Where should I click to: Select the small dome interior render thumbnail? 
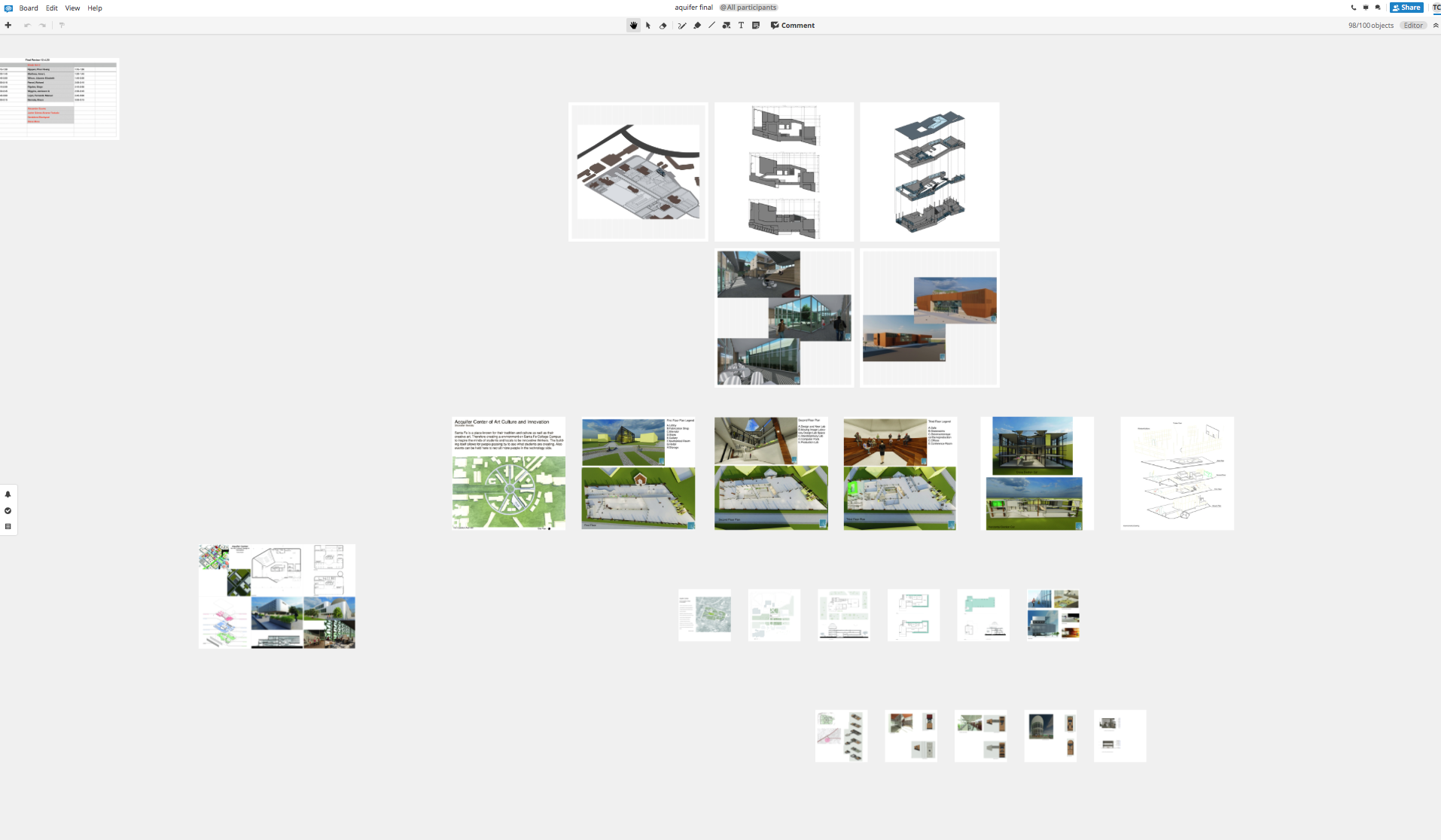tap(1050, 735)
